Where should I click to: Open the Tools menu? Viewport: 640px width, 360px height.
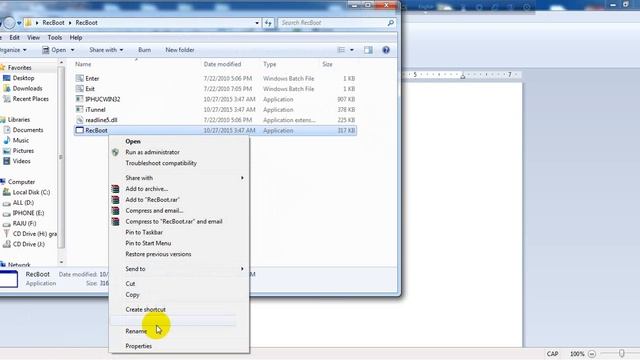click(x=55, y=38)
